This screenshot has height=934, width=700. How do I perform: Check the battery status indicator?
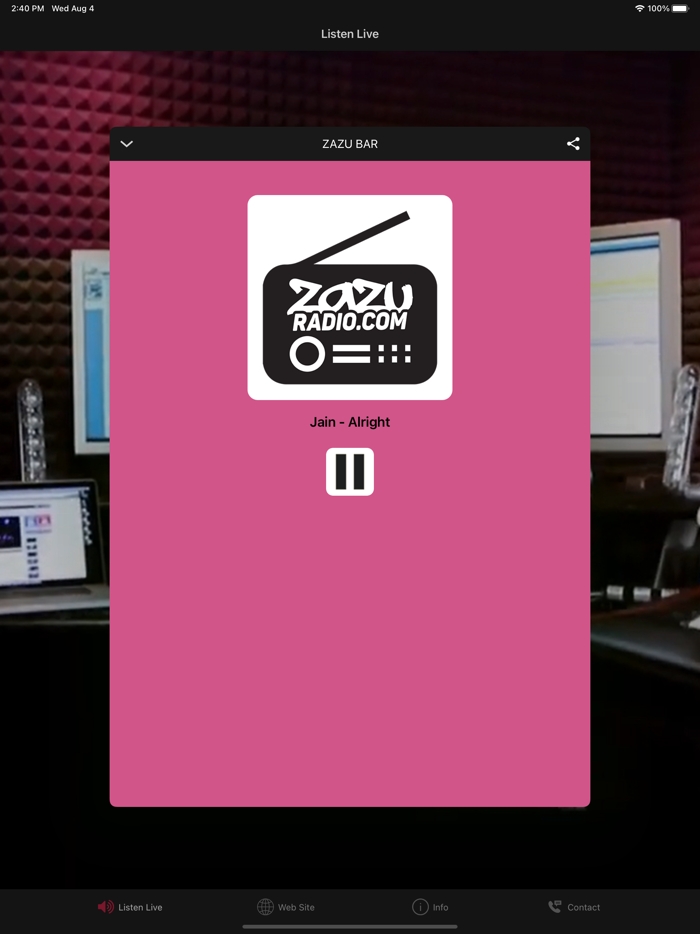click(x=680, y=8)
